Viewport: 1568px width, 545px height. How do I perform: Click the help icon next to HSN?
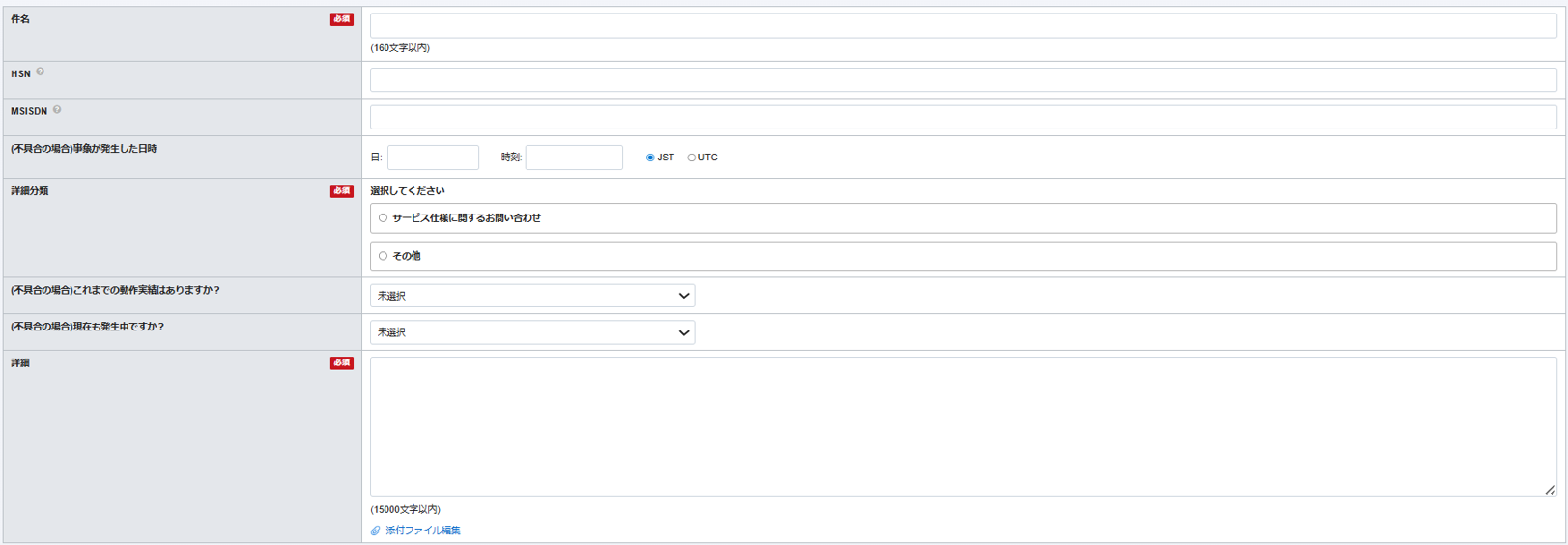[x=40, y=72]
